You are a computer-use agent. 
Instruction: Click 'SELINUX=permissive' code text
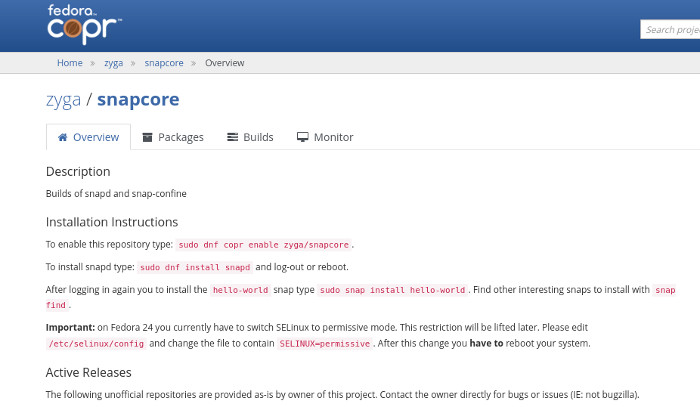click(x=325, y=344)
